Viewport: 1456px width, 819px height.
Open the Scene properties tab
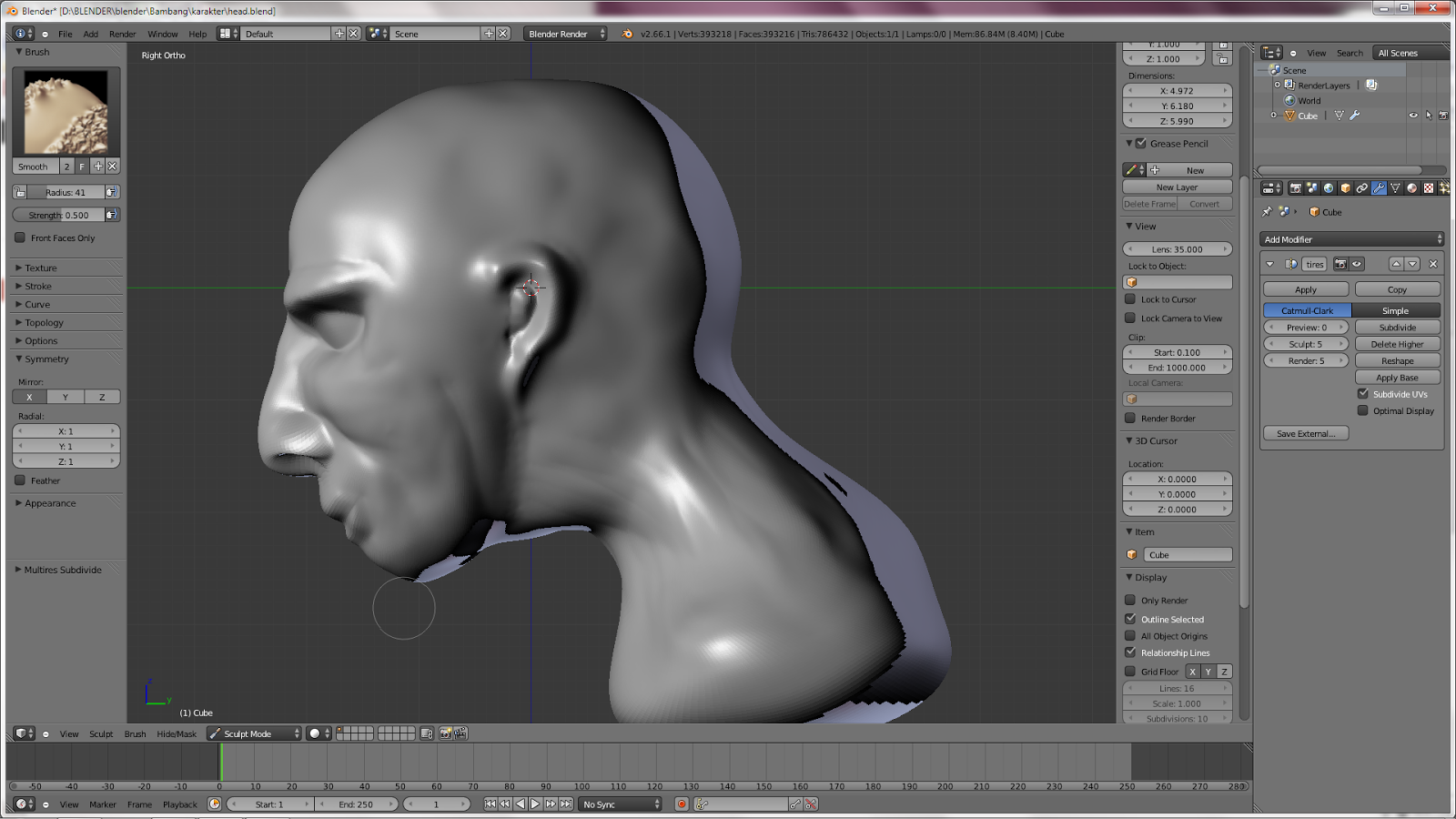1311,188
